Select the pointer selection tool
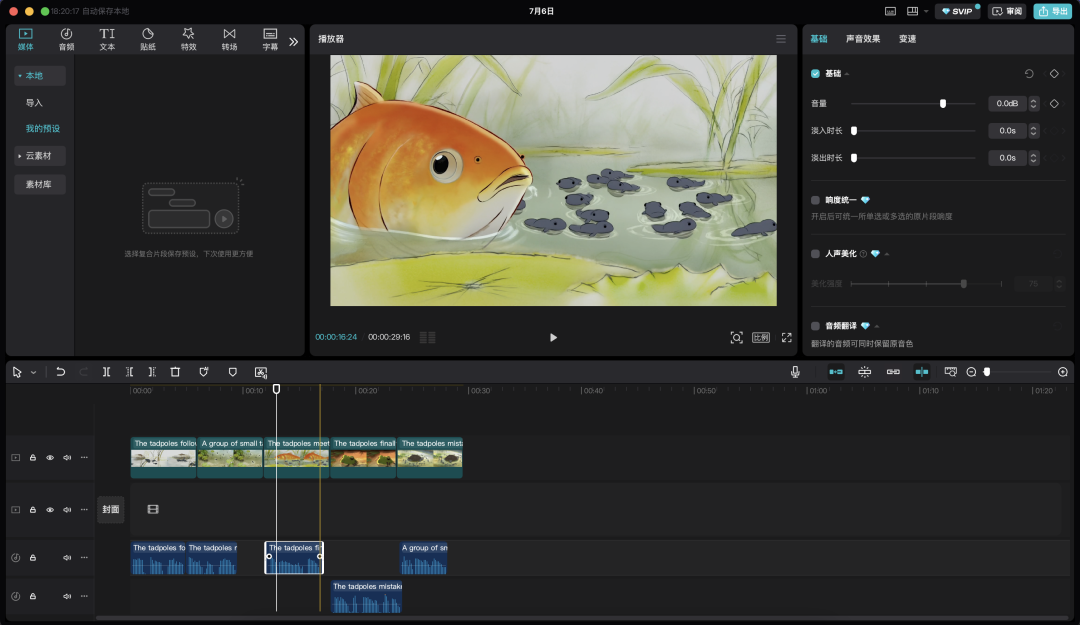This screenshot has width=1080, height=625. [17, 372]
